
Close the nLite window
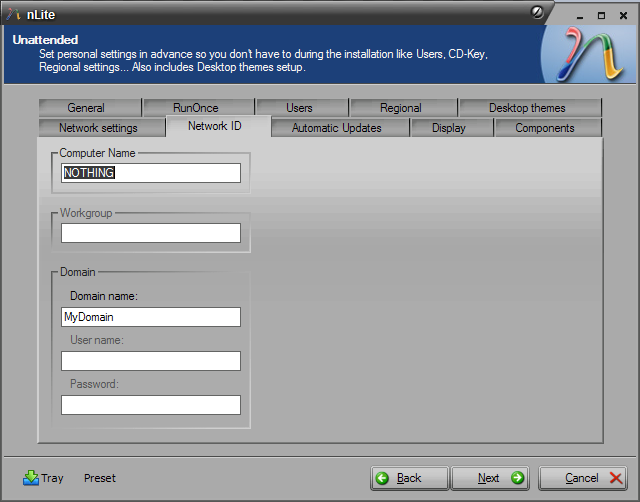623,16
